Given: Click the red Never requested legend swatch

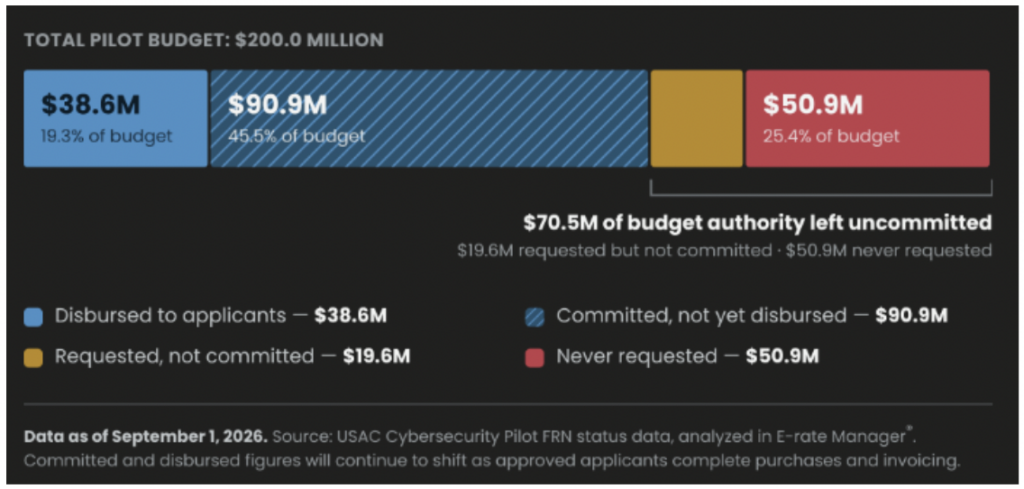Looking at the screenshot, I should pyautogui.click(x=534, y=357).
